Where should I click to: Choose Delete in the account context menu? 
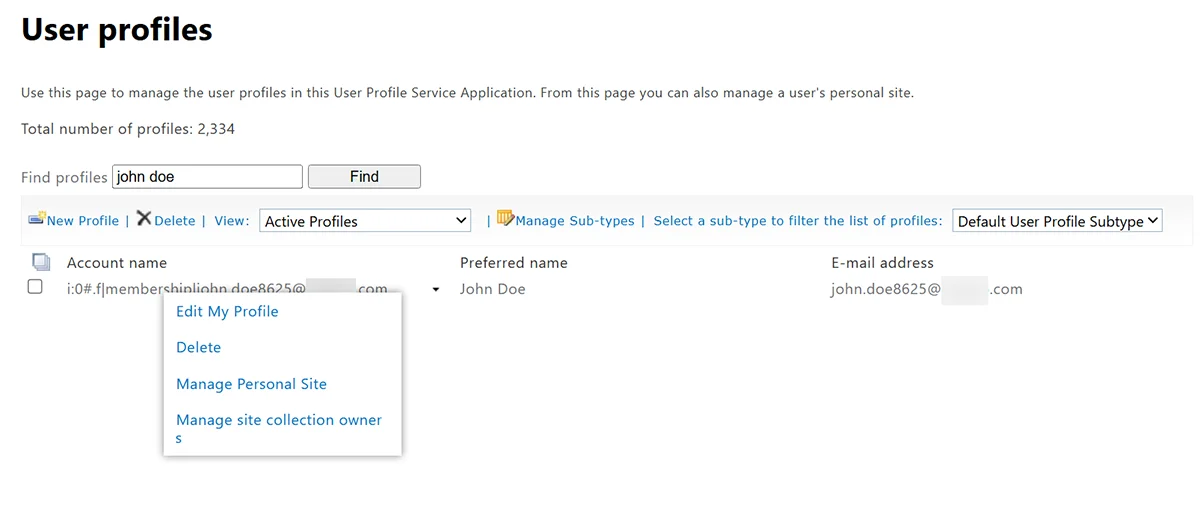(x=198, y=348)
